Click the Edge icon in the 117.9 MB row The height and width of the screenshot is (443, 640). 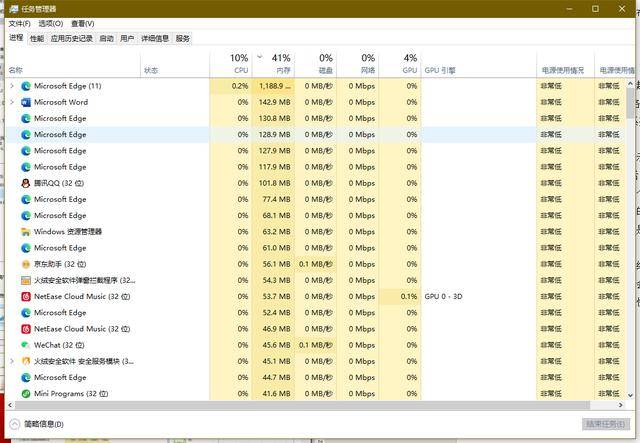(x=26, y=167)
